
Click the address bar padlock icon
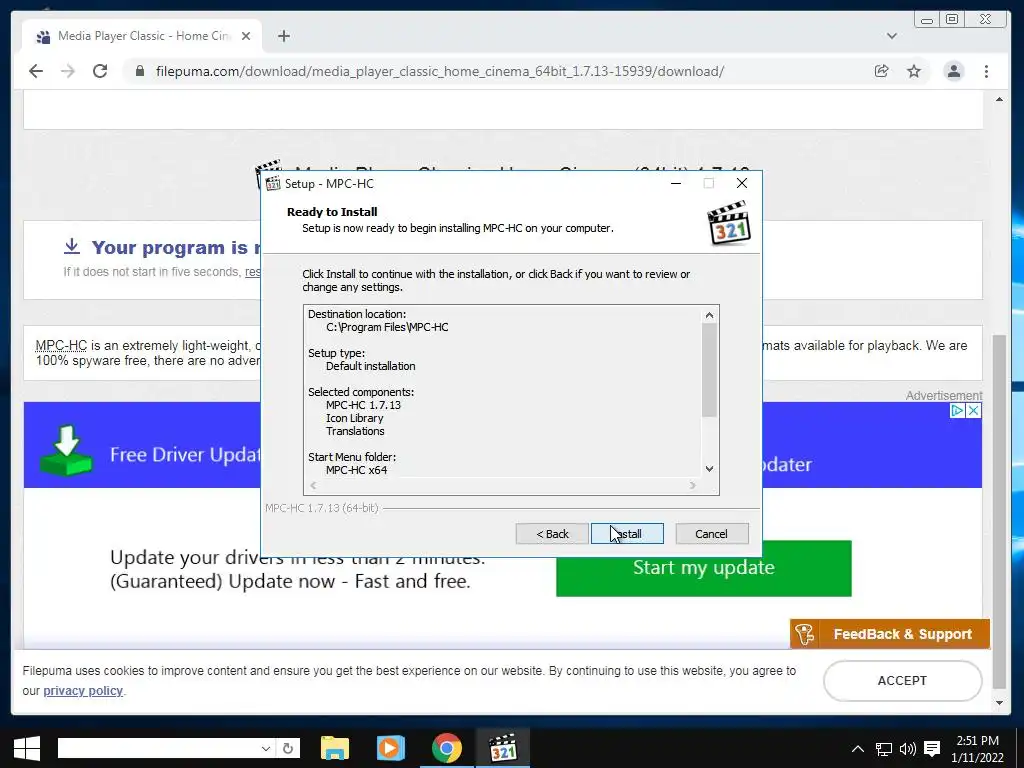point(139,71)
